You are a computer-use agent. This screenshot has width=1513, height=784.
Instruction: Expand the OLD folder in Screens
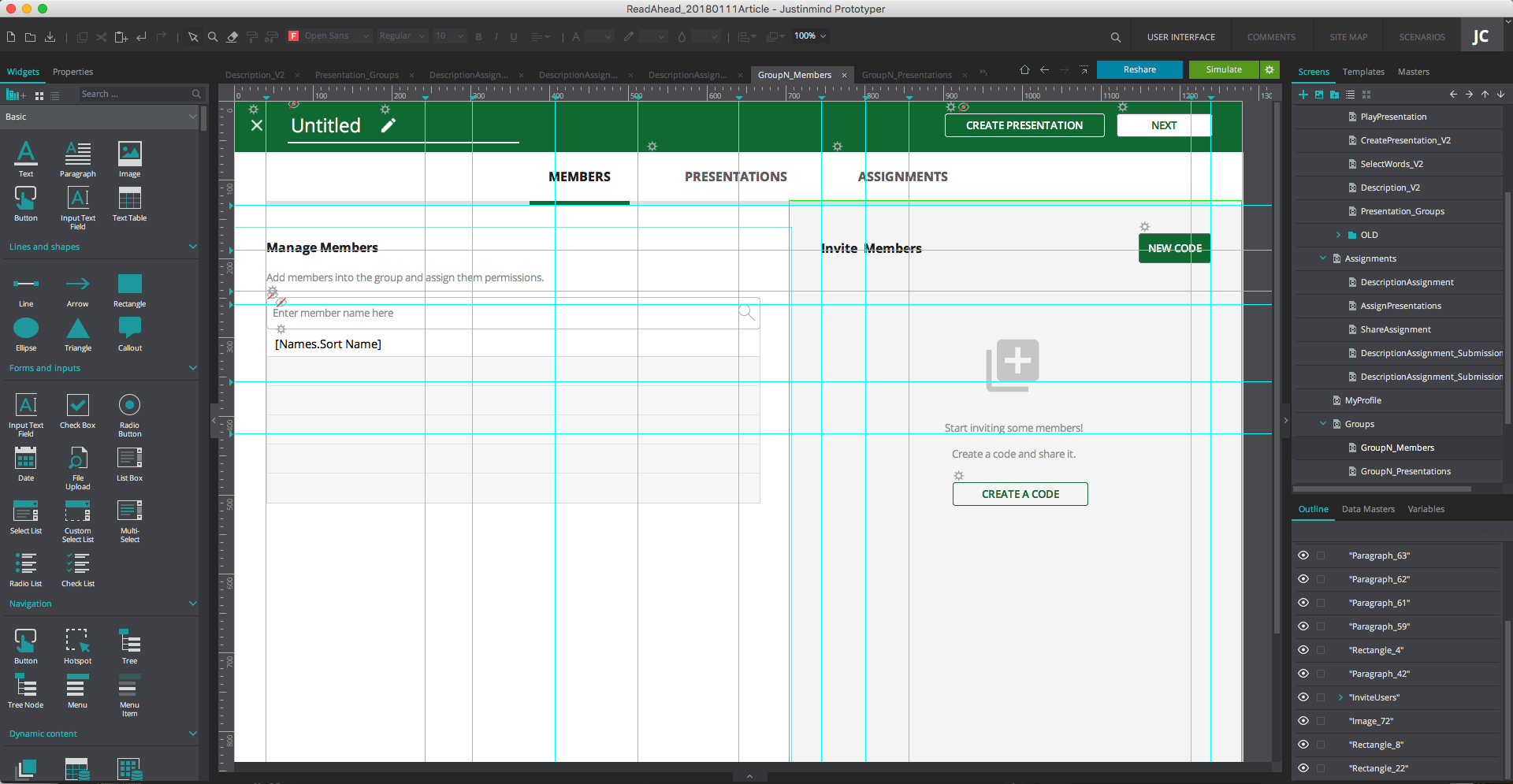pyautogui.click(x=1338, y=235)
